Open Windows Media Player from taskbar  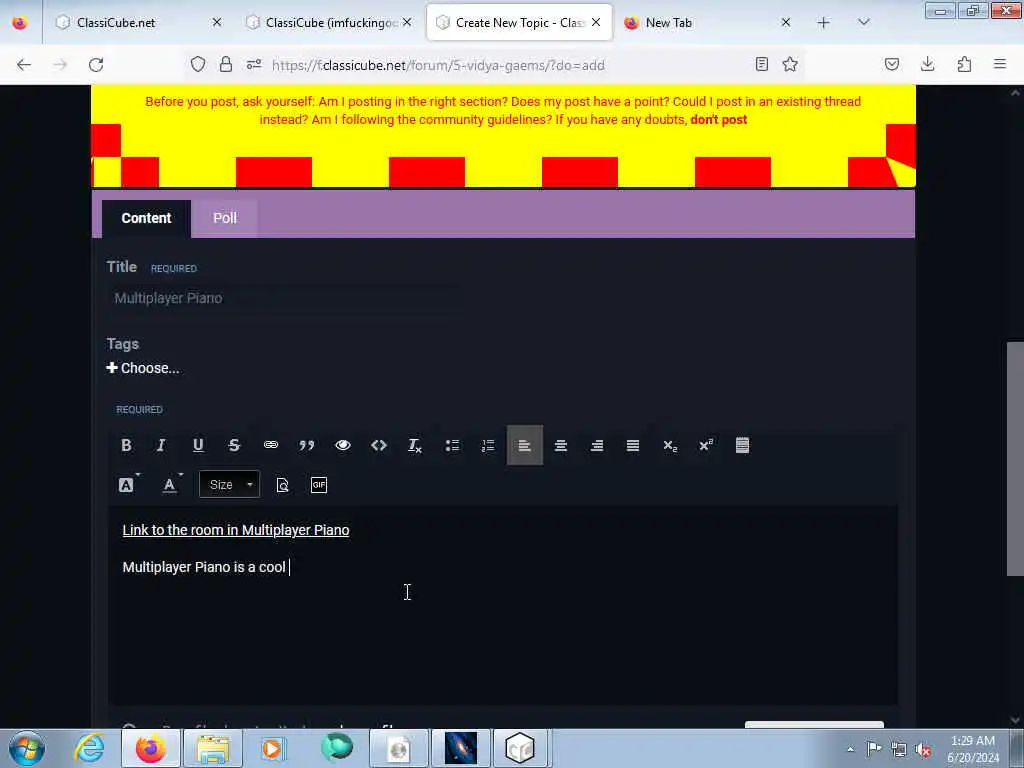coord(274,748)
